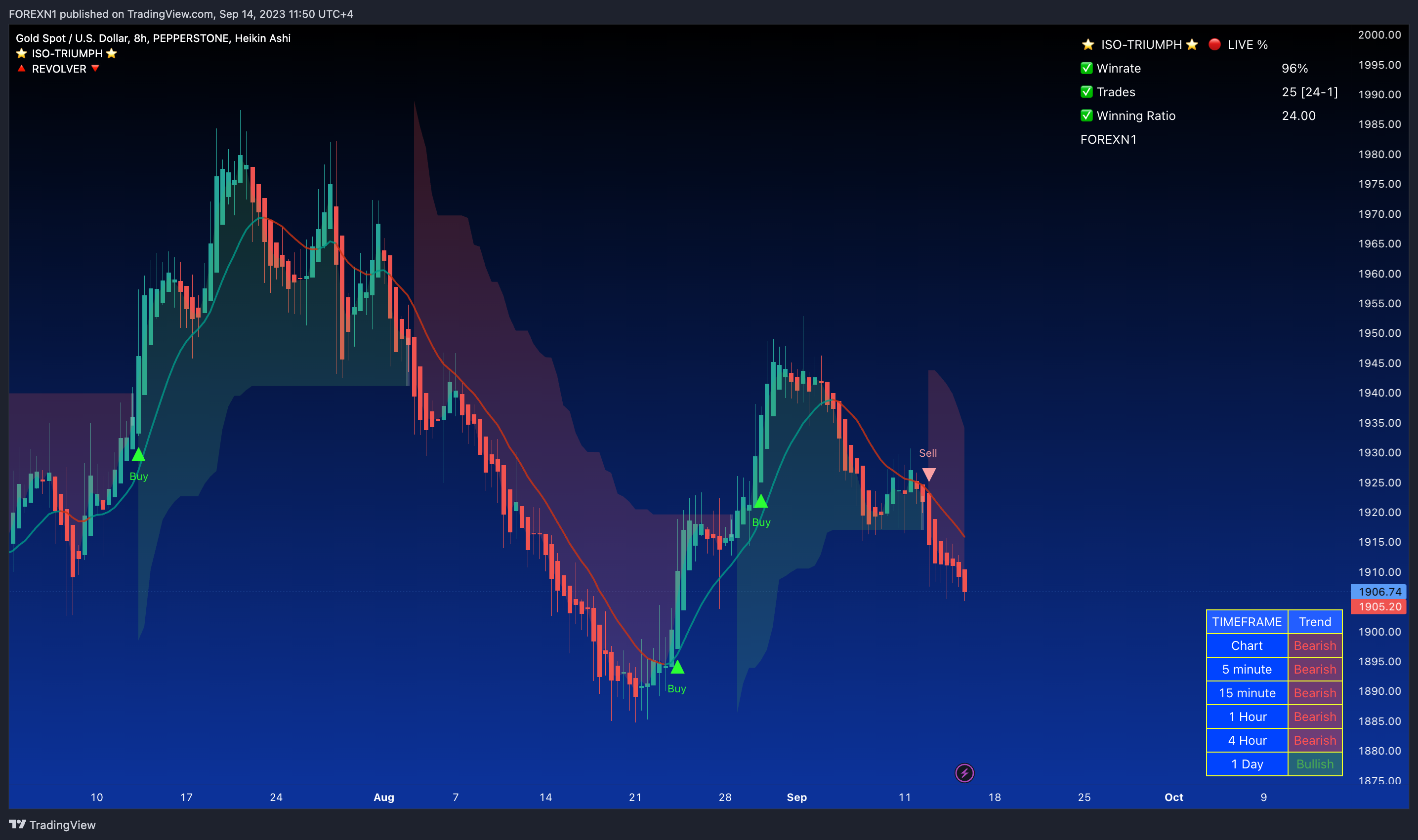Click the FOREXN1 label in stats panel
The image size is (1418, 840).
coord(1108,139)
